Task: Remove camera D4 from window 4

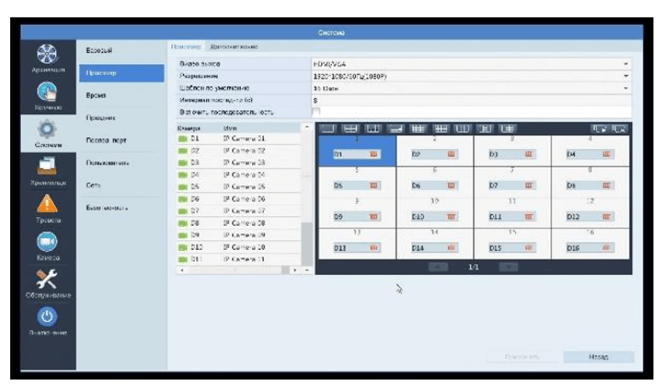Action: click(606, 154)
